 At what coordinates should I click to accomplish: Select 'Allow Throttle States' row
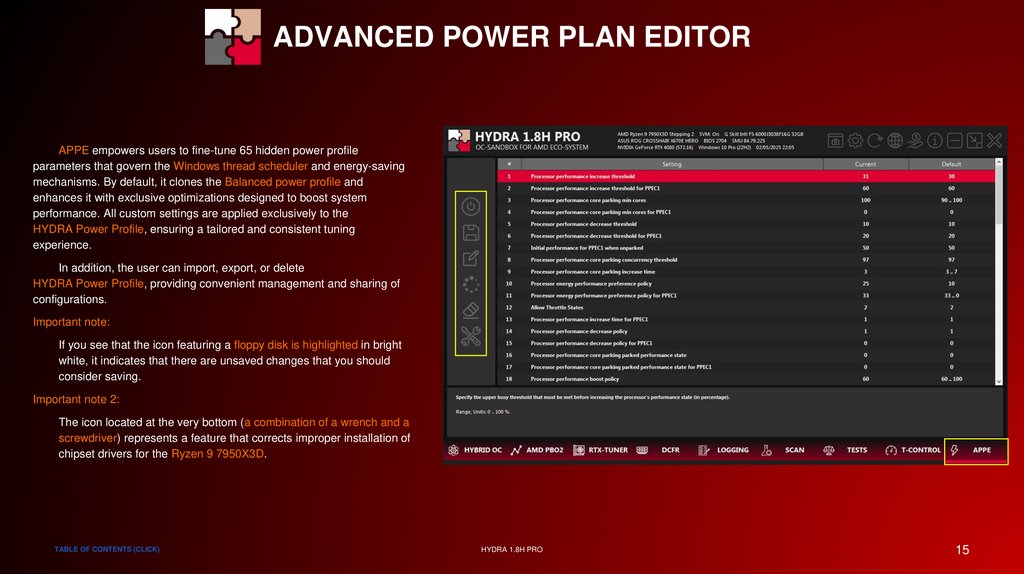[746, 308]
